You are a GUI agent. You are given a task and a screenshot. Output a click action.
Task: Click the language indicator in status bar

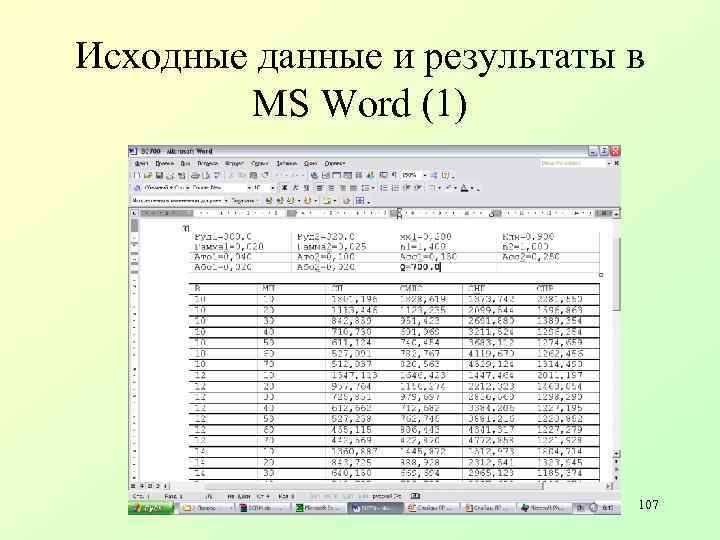pyautogui.click(x=387, y=496)
